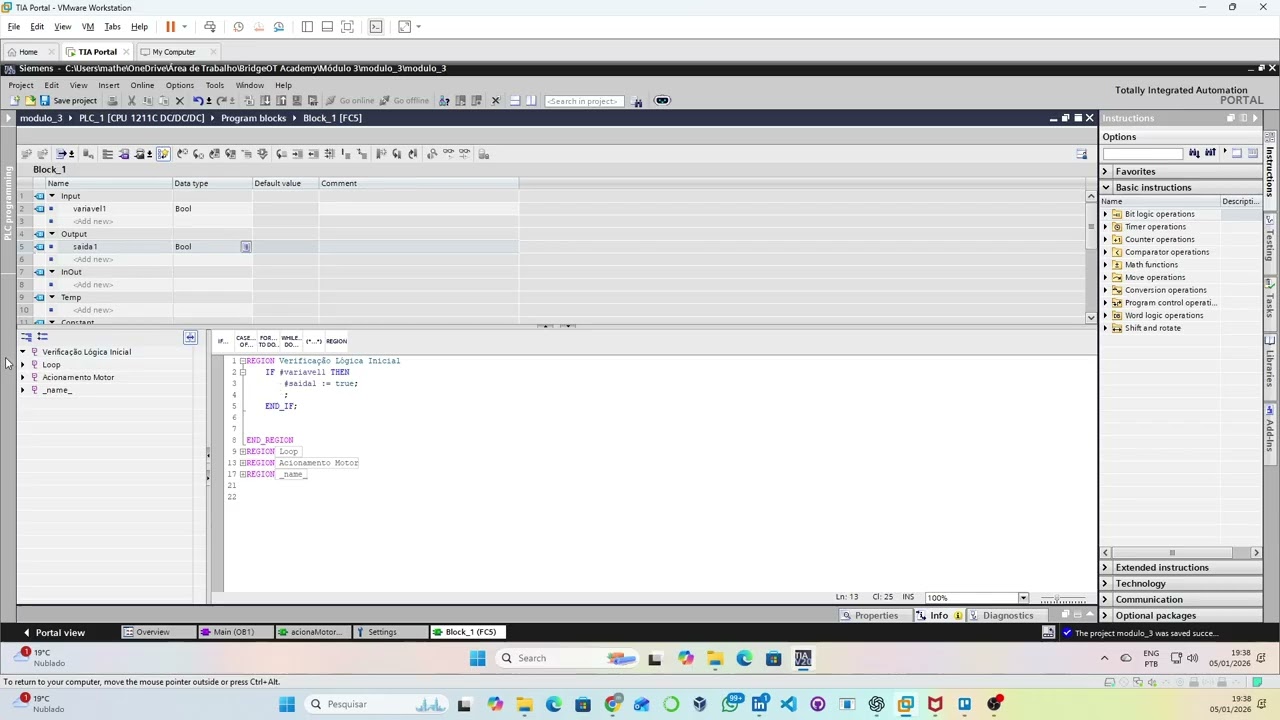Click the Copy icon in the TIA toolbar
This screenshot has height=720, width=1280.
tap(147, 101)
